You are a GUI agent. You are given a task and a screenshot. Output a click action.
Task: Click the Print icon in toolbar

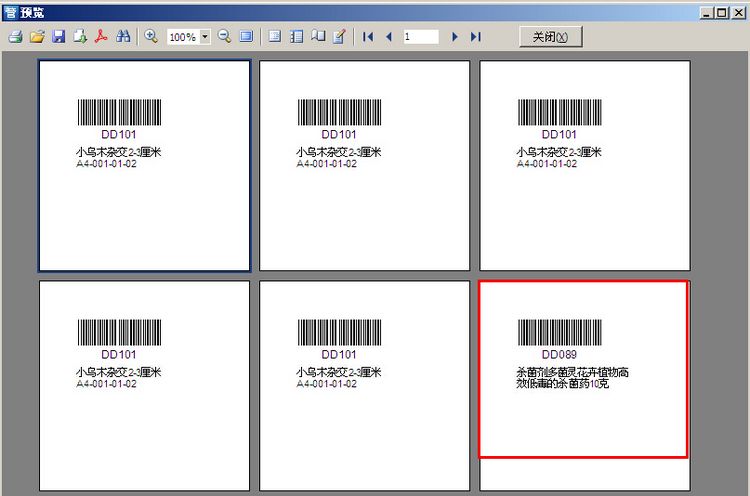pos(15,37)
